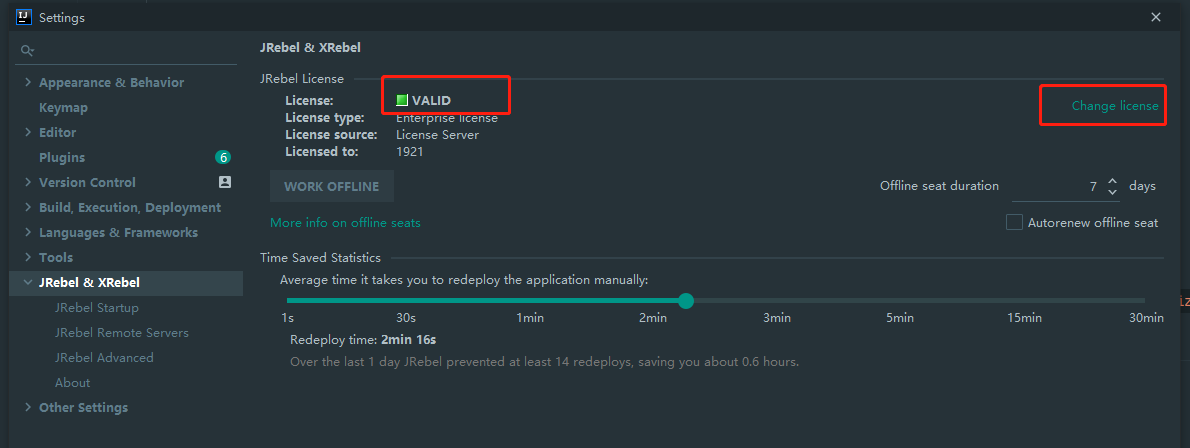The height and width of the screenshot is (448, 1190).
Task: Open JRebel Remote Servers settings
Action: tap(121, 333)
